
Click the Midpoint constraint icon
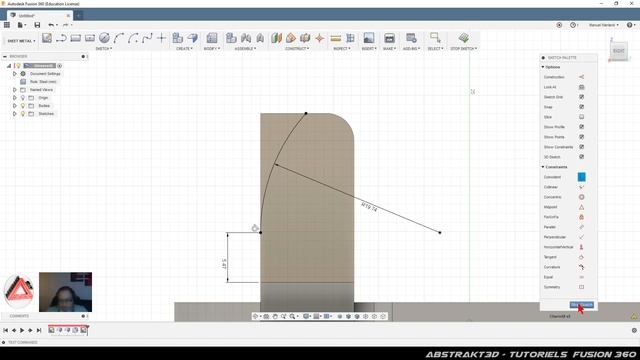coord(581,207)
